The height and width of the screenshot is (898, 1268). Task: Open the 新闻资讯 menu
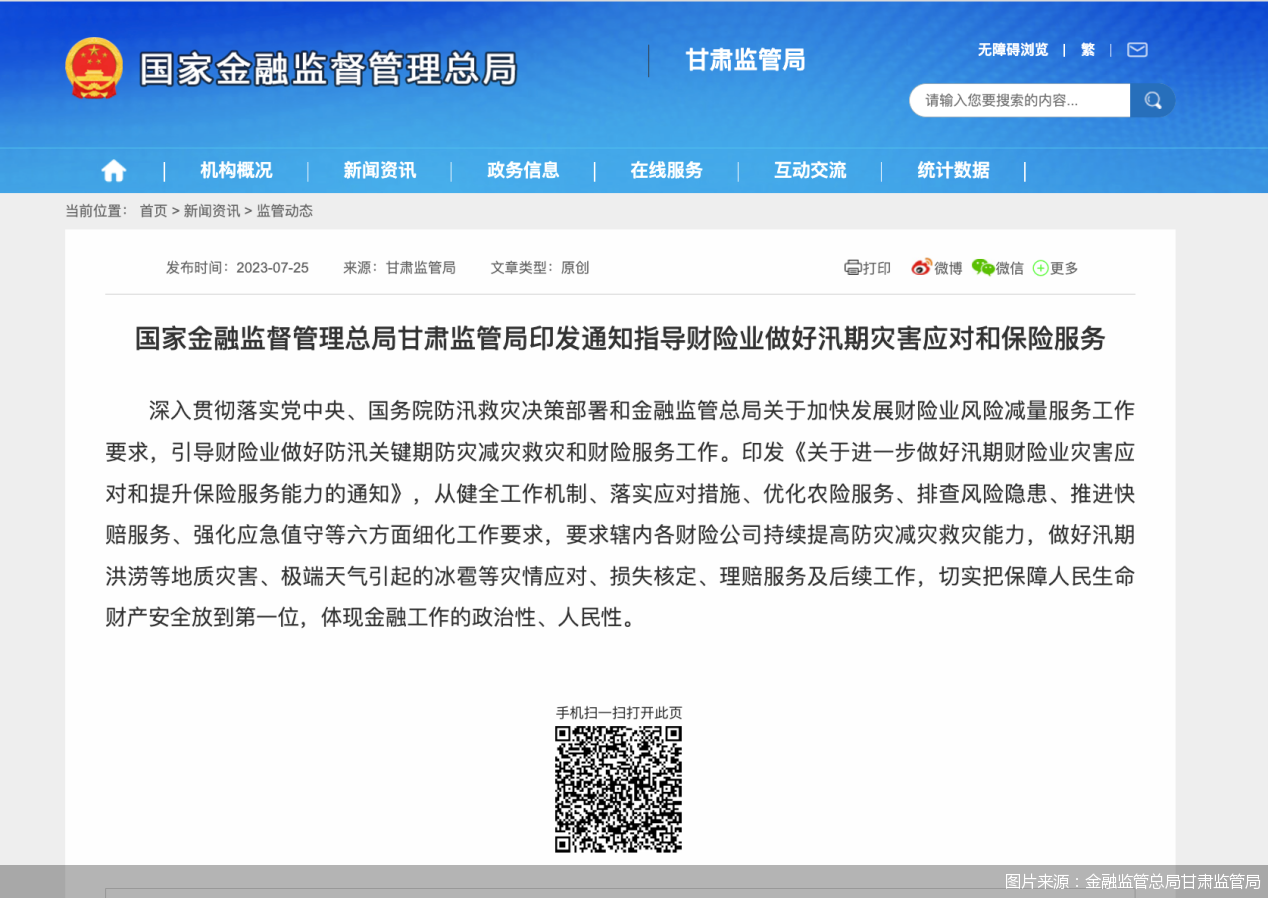tap(380, 170)
